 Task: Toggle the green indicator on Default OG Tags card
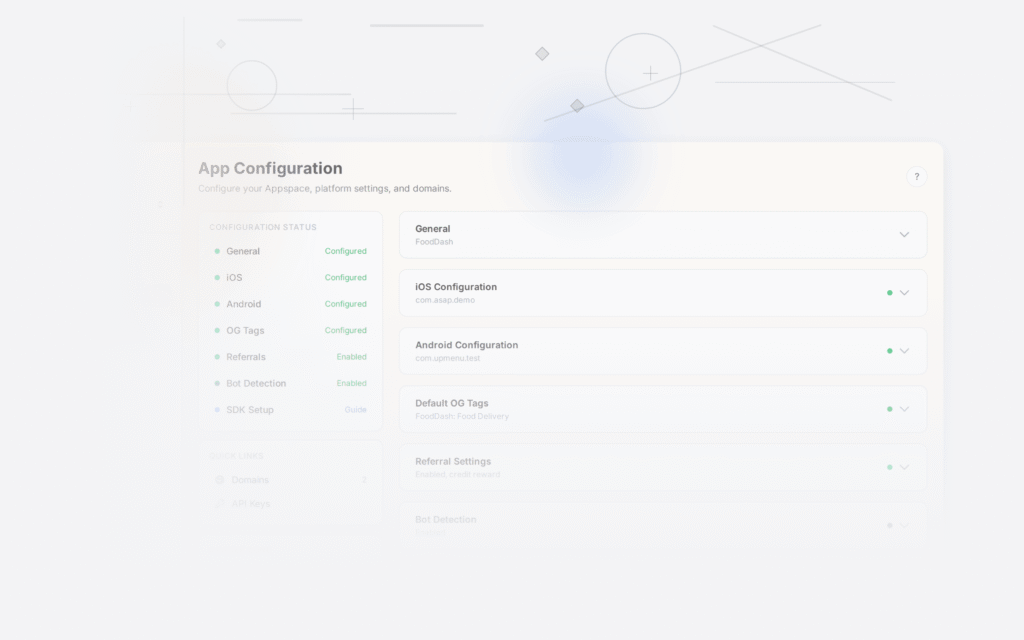(890, 409)
